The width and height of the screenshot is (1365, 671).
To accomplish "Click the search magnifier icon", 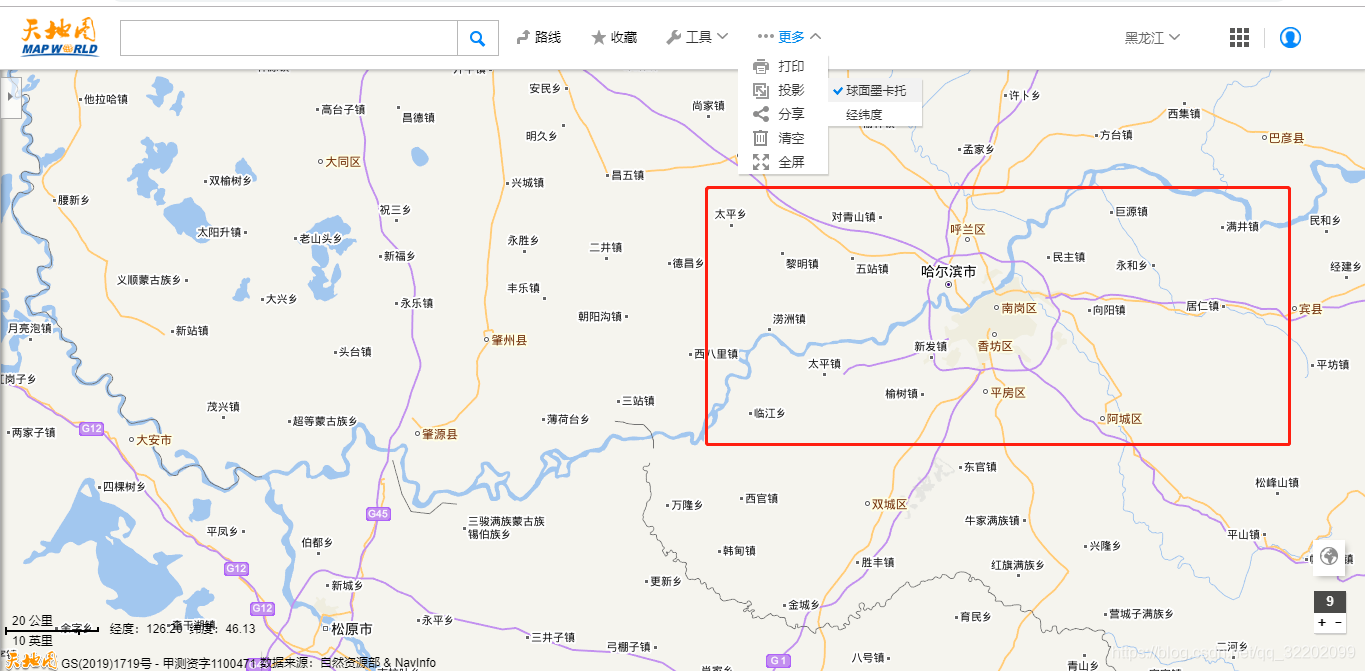I will [x=477, y=37].
